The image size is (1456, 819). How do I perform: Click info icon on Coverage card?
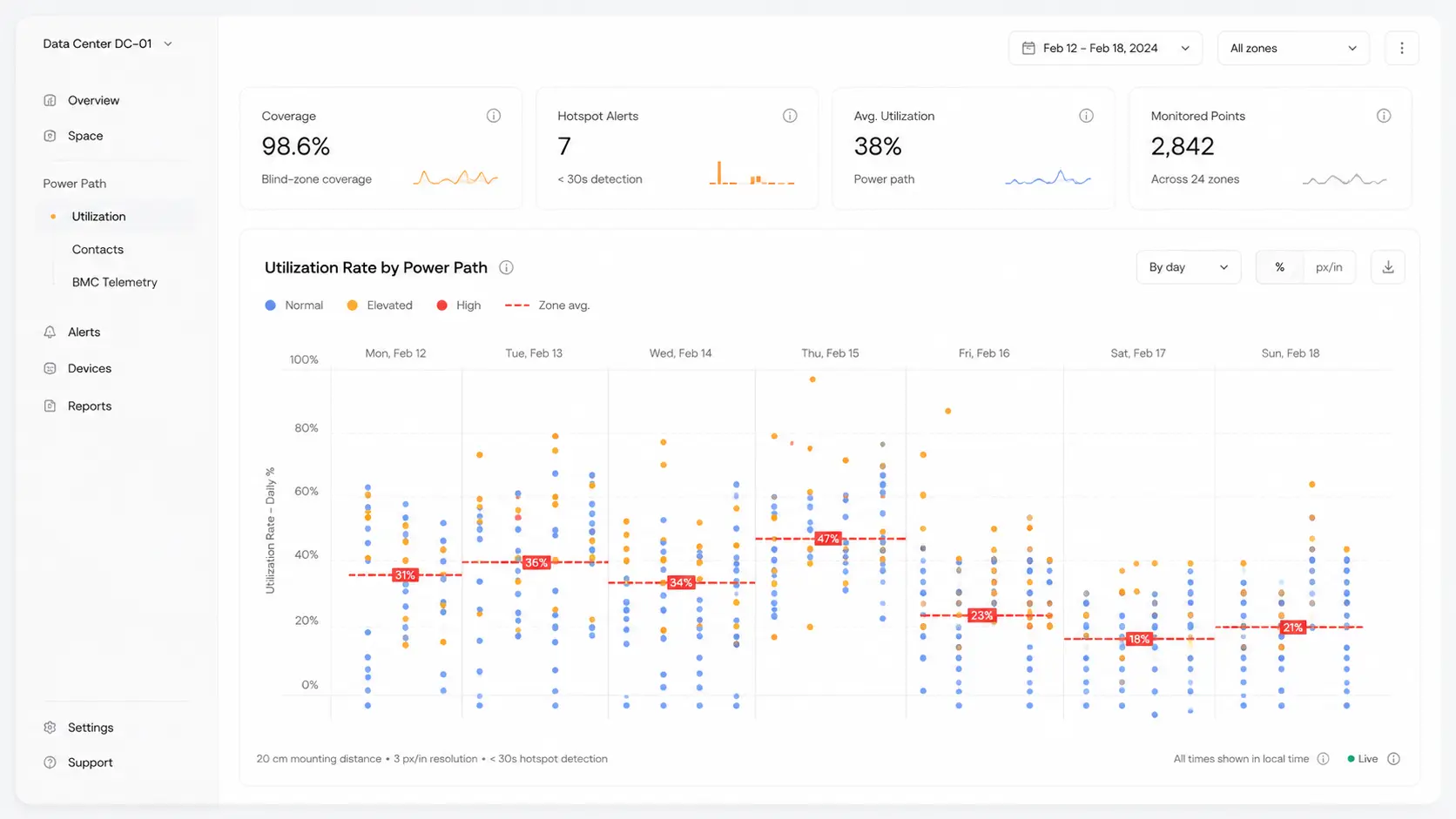(x=494, y=116)
